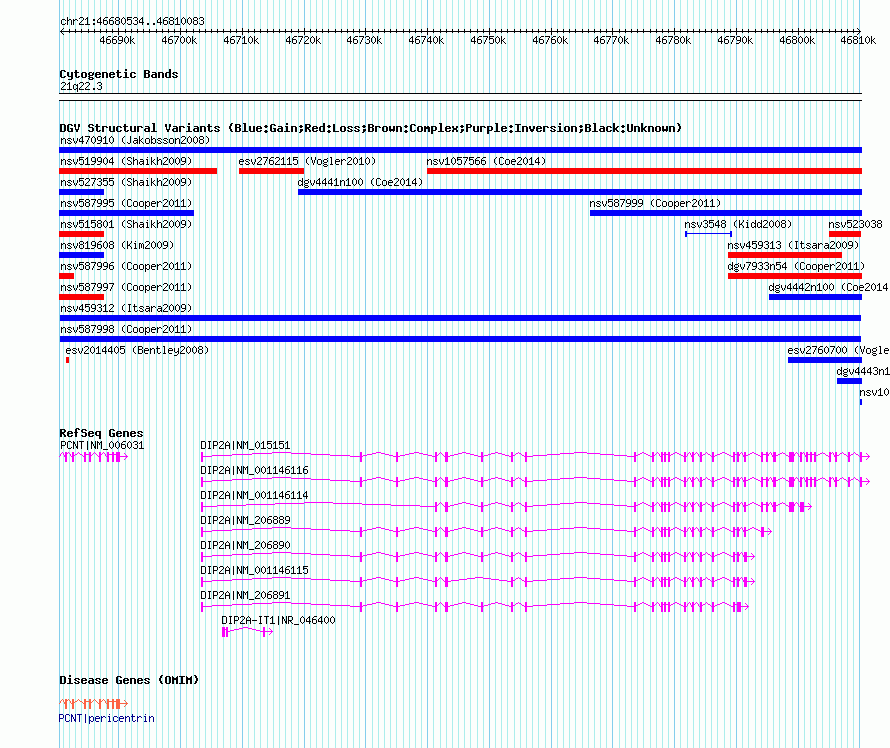Select the DIP2A|NM_206889 transcript label

pos(245,520)
